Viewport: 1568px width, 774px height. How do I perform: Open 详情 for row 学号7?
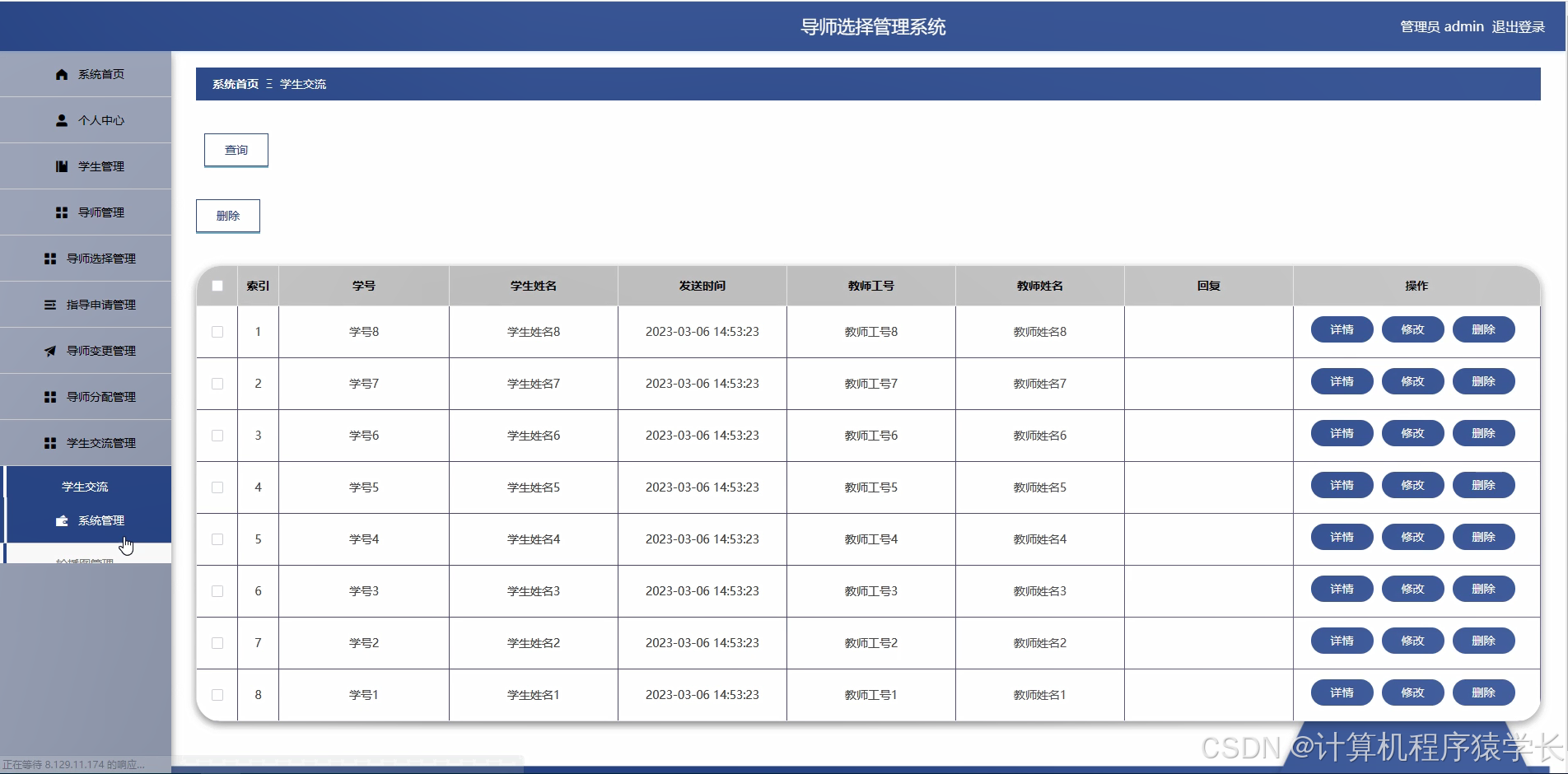[x=1342, y=381]
